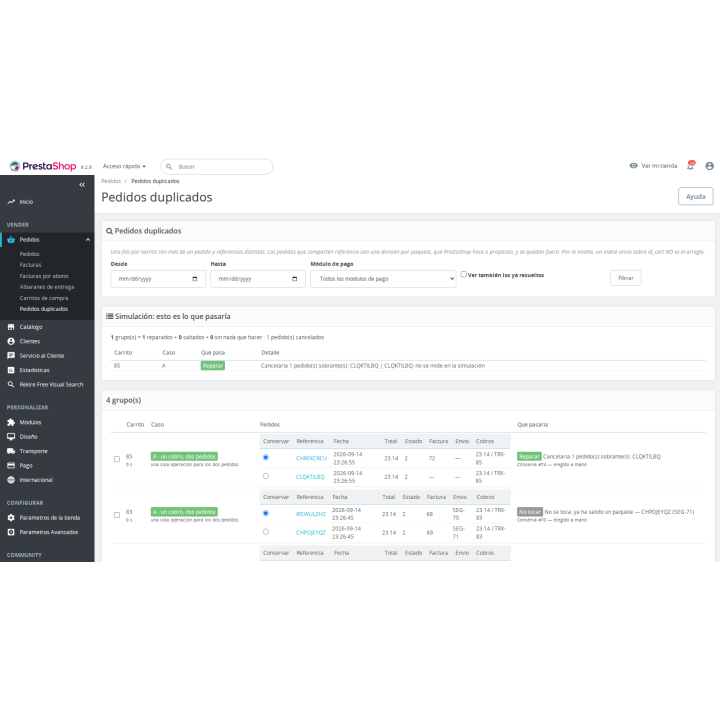Open Facturas submenu item
The width and height of the screenshot is (720, 720).
tap(30, 265)
